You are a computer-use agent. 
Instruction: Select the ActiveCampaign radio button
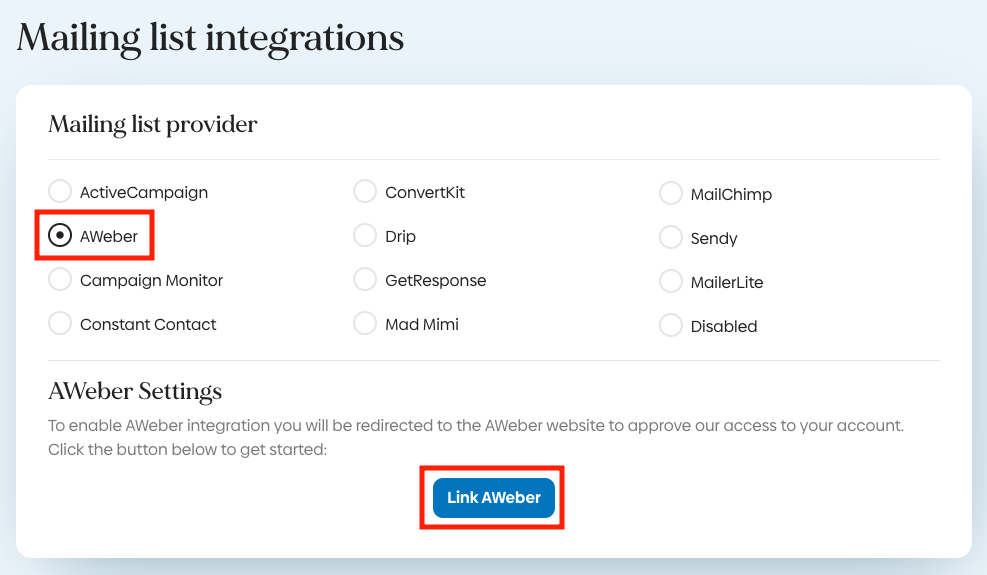pyautogui.click(x=61, y=192)
